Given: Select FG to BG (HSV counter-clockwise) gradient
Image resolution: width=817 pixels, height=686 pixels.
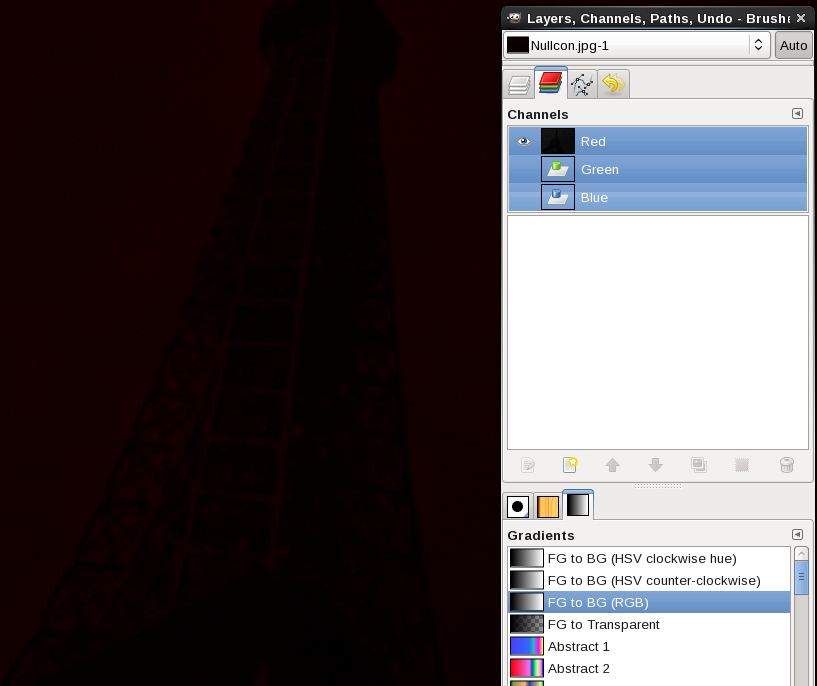Looking at the screenshot, I should [649, 580].
